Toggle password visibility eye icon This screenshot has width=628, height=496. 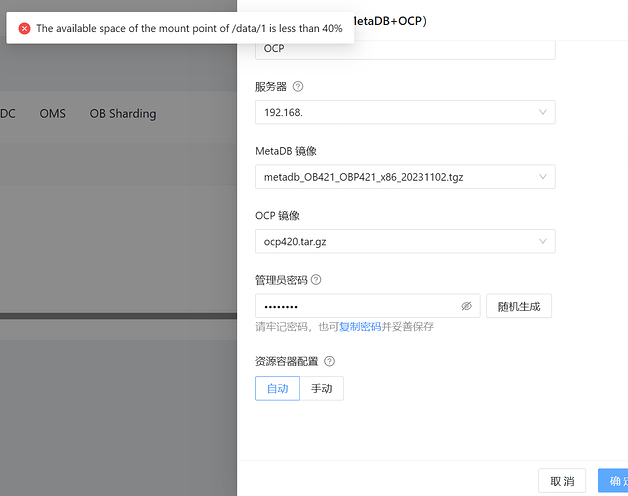(466, 306)
